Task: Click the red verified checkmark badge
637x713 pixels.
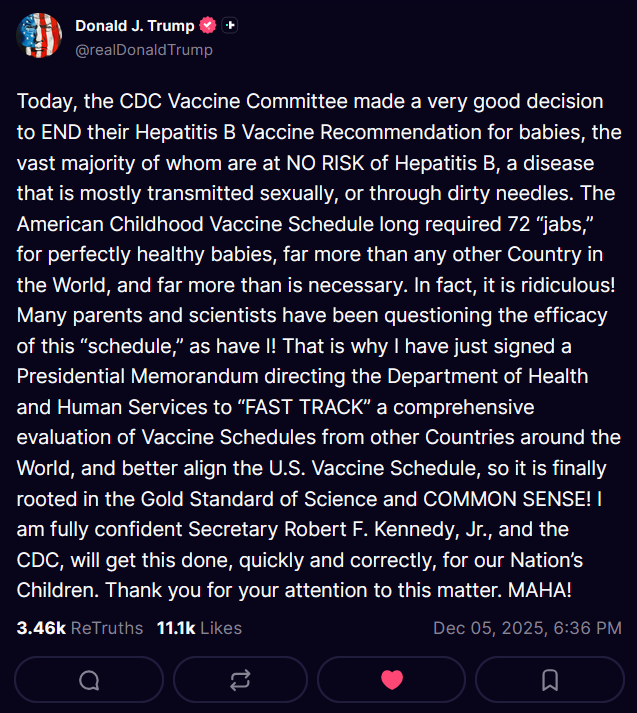Action: pyautogui.click(x=208, y=26)
